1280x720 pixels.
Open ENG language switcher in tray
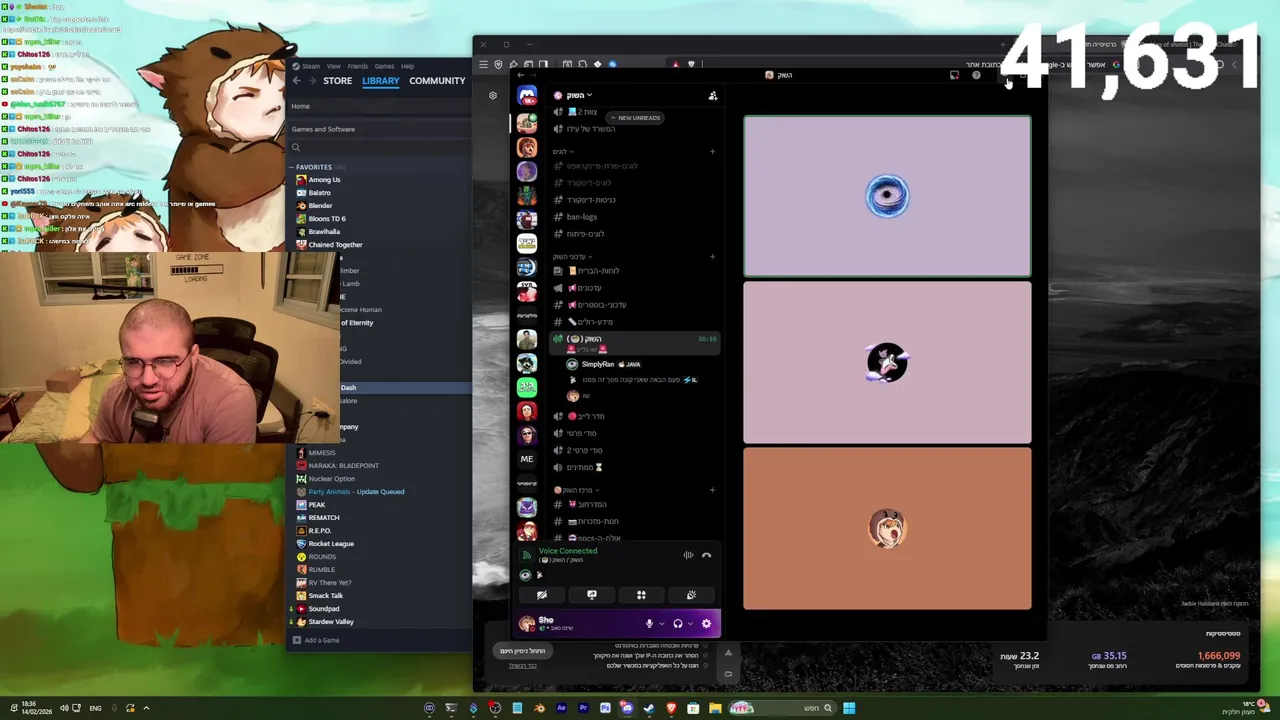[95, 708]
